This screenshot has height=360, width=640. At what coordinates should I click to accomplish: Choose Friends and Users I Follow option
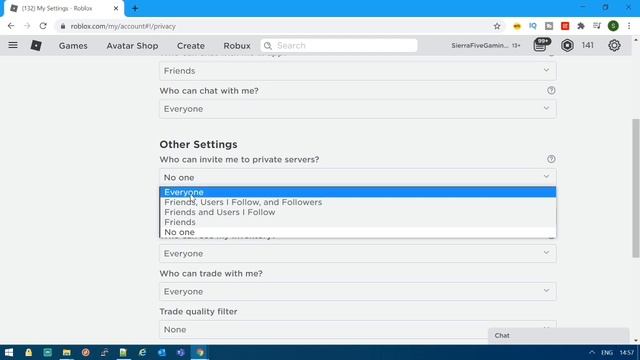[x=358, y=212]
